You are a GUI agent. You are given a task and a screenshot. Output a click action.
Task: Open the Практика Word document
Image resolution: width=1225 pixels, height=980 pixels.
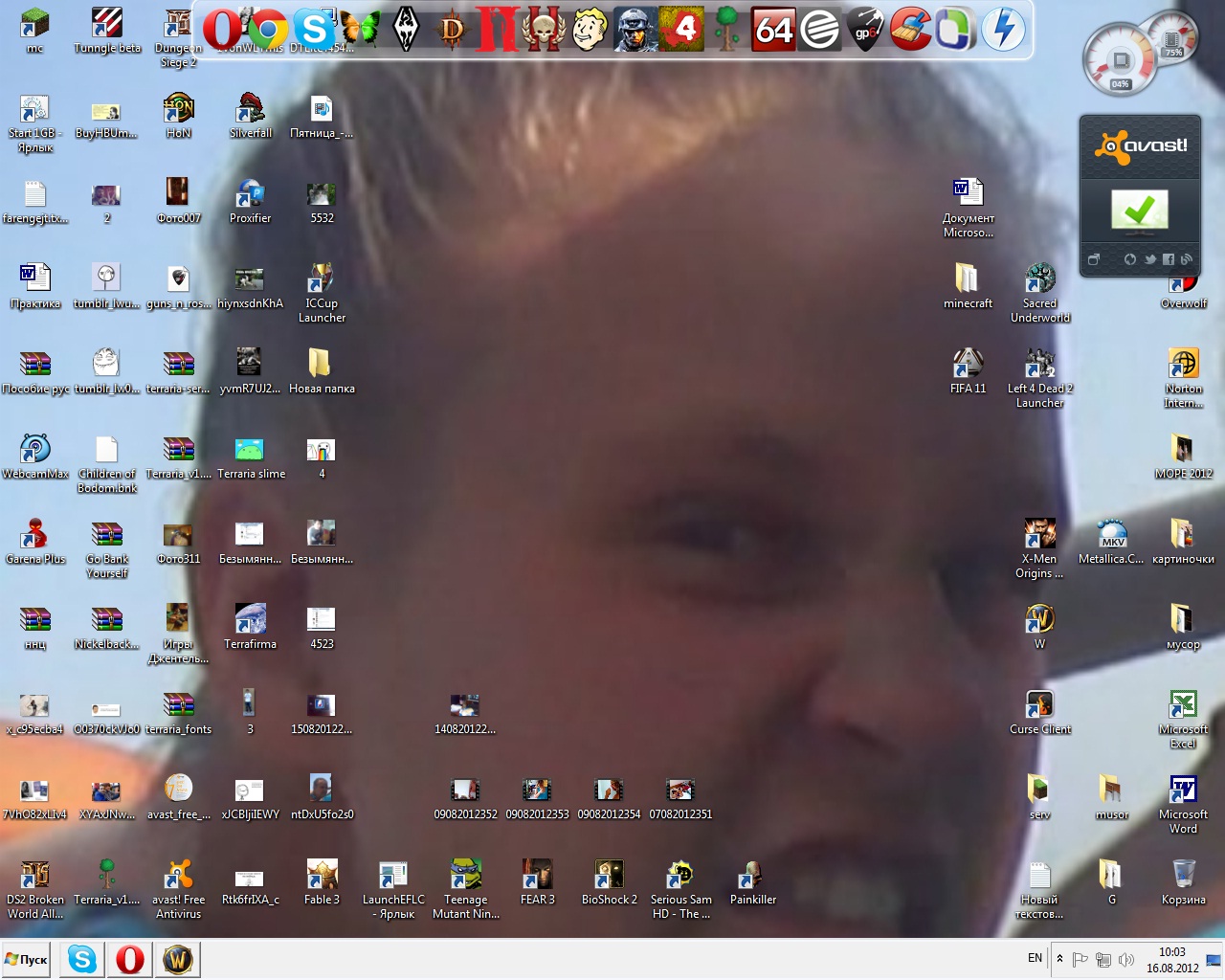(35, 287)
